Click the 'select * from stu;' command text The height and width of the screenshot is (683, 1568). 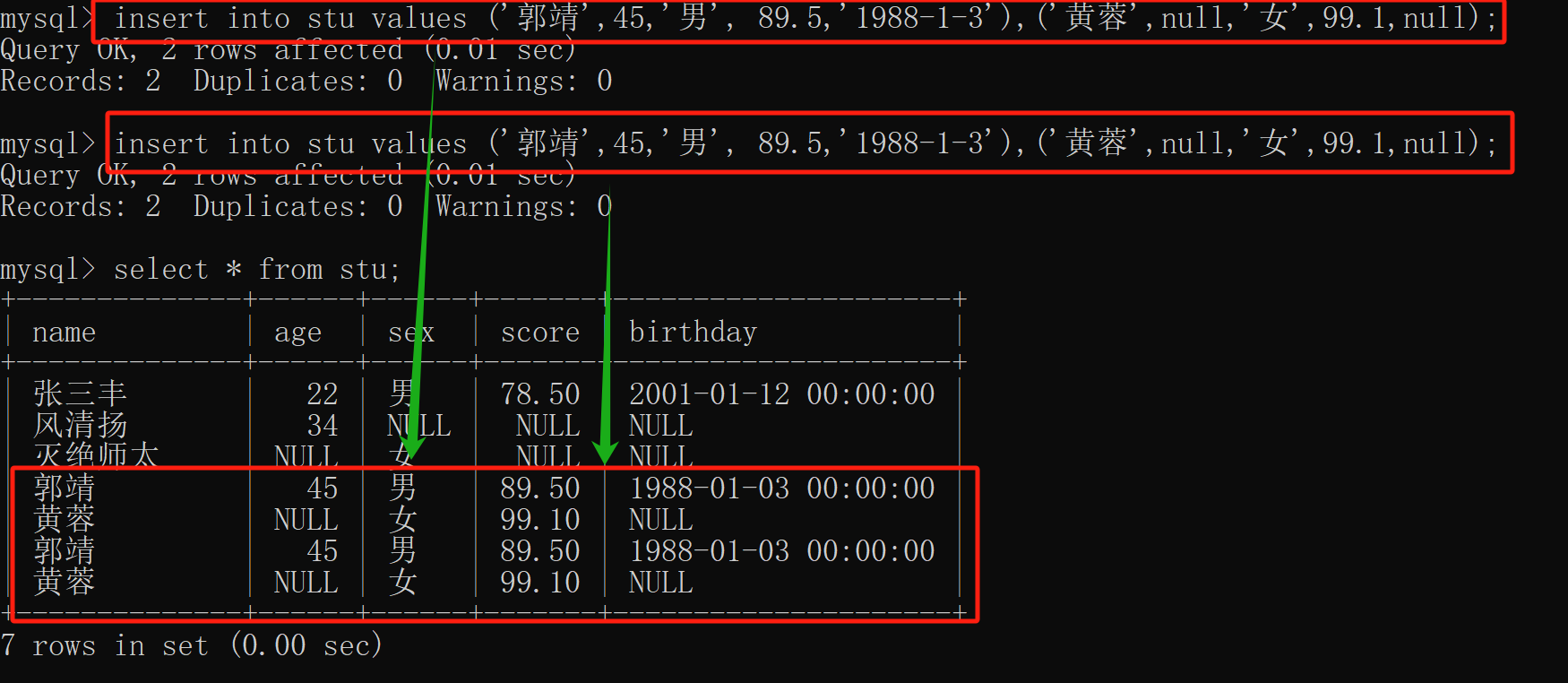(x=256, y=269)
